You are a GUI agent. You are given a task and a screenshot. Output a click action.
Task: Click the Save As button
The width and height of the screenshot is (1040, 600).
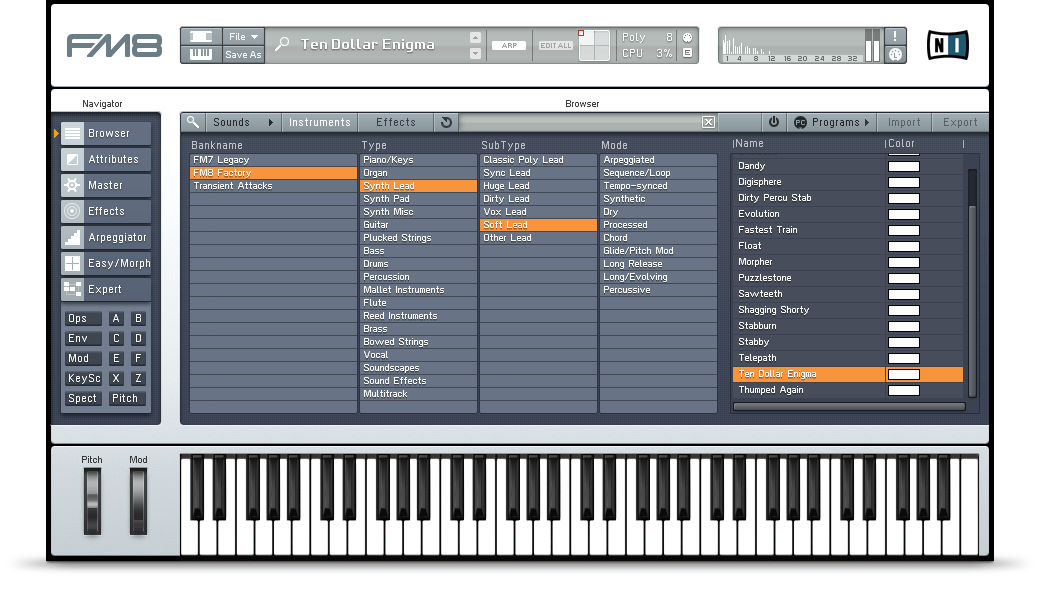coord(243,54)
